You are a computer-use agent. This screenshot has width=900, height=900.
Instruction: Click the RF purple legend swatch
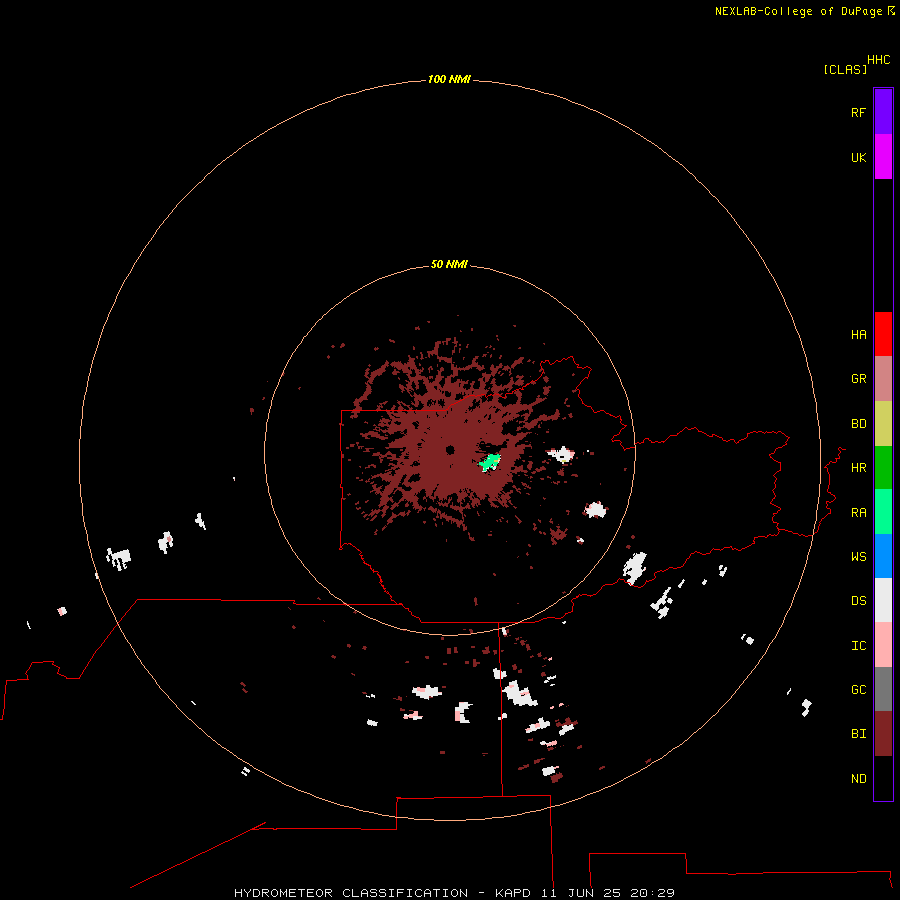883,112
